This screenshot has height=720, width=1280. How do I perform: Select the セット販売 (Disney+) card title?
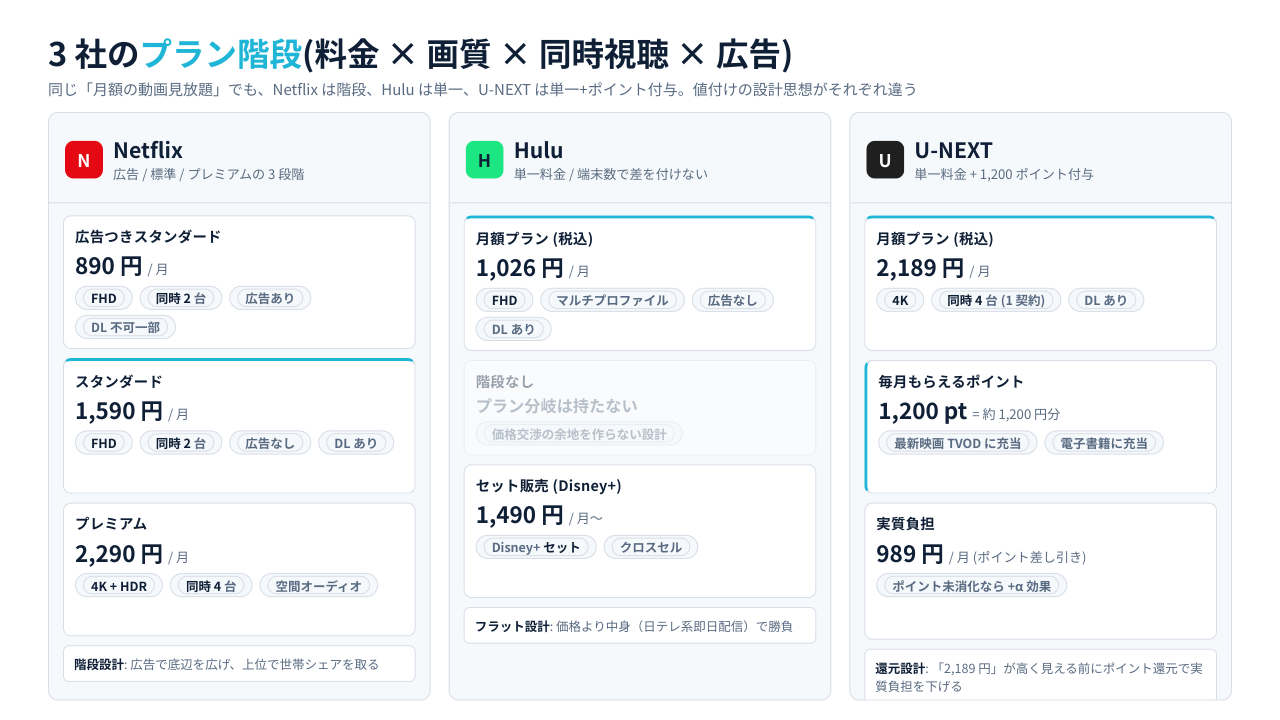click(549, 485)
